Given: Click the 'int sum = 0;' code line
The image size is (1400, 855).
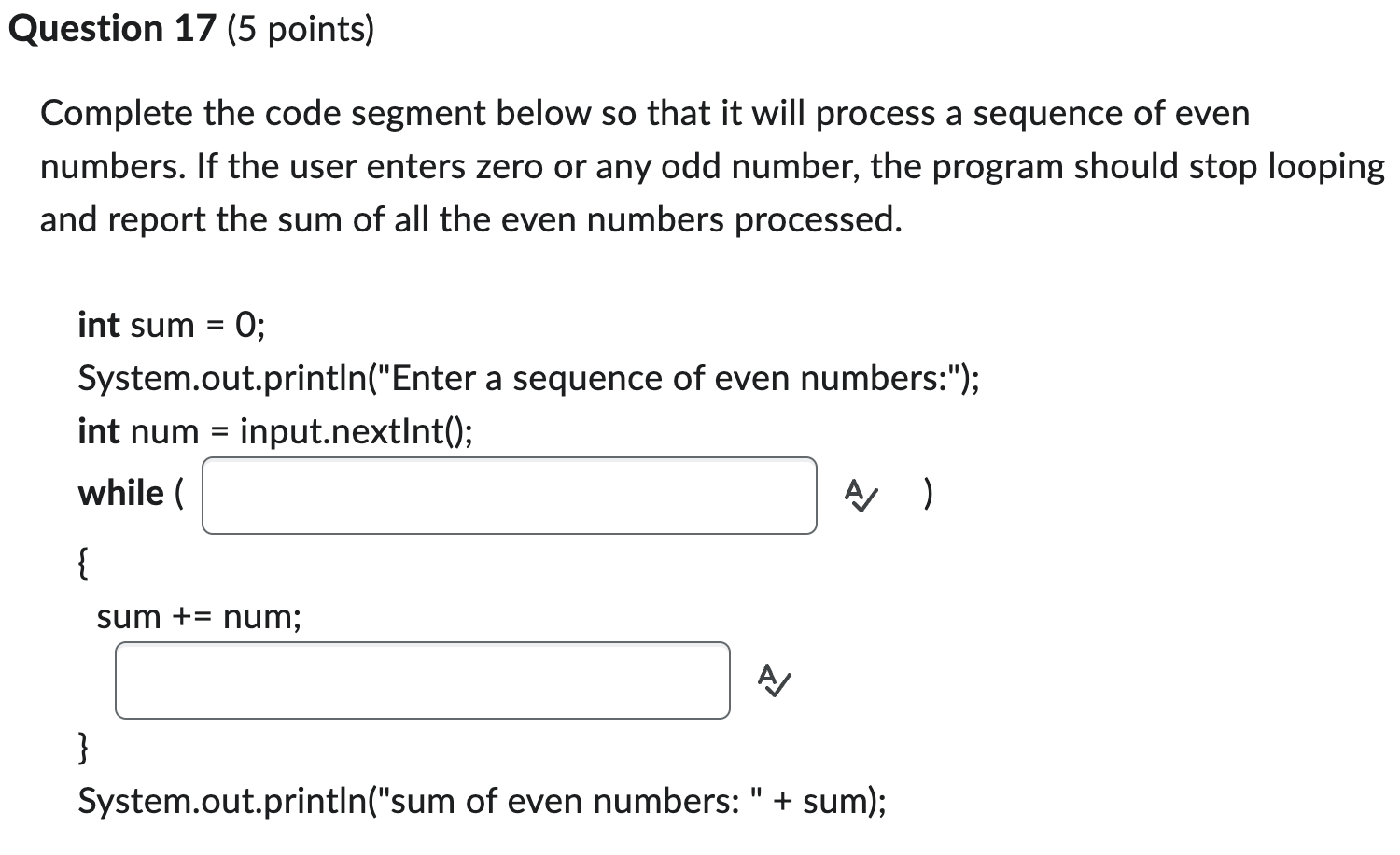Looking at the screenshot, I should point(172,325).
